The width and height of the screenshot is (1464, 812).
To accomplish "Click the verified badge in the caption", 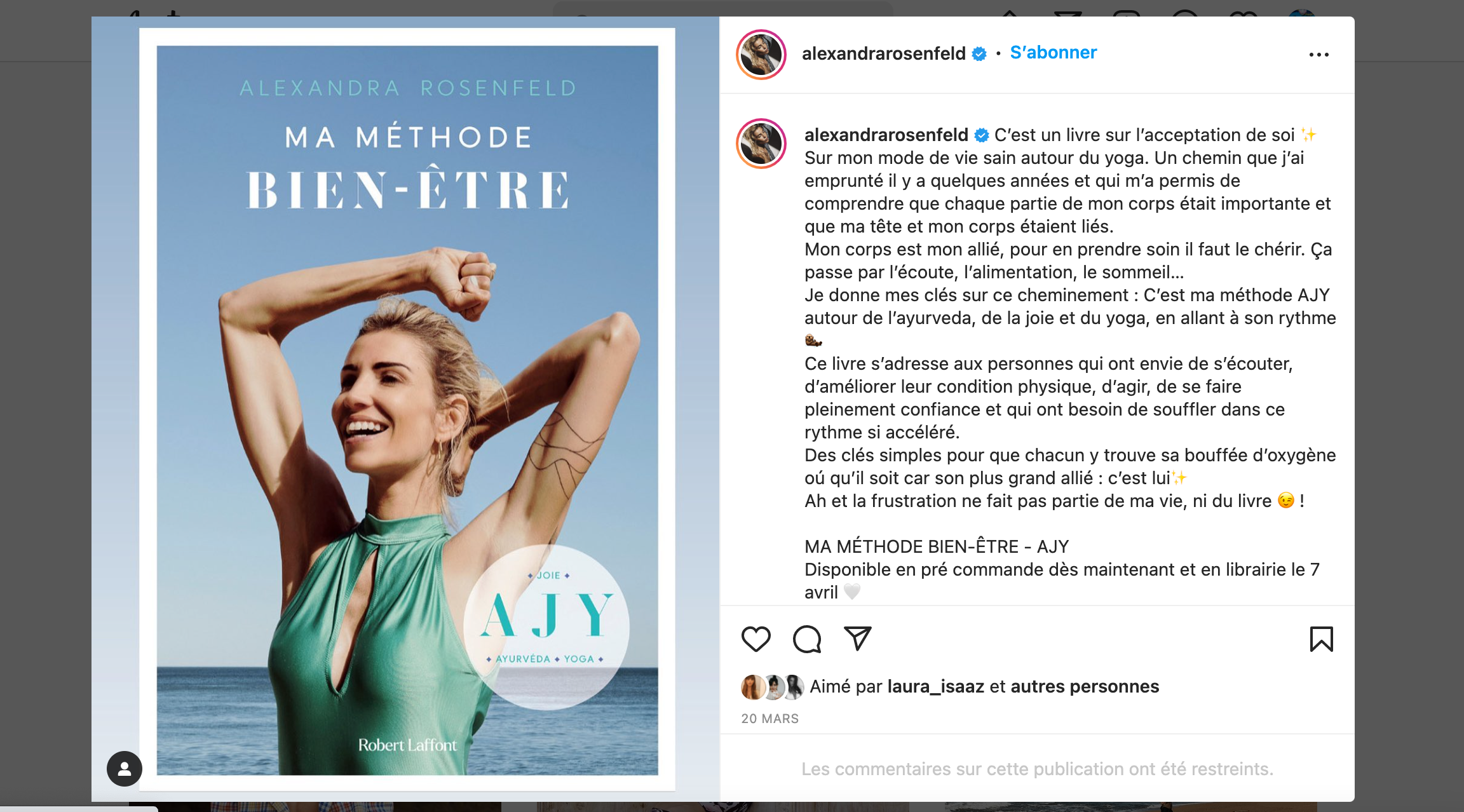I will 982,135.
